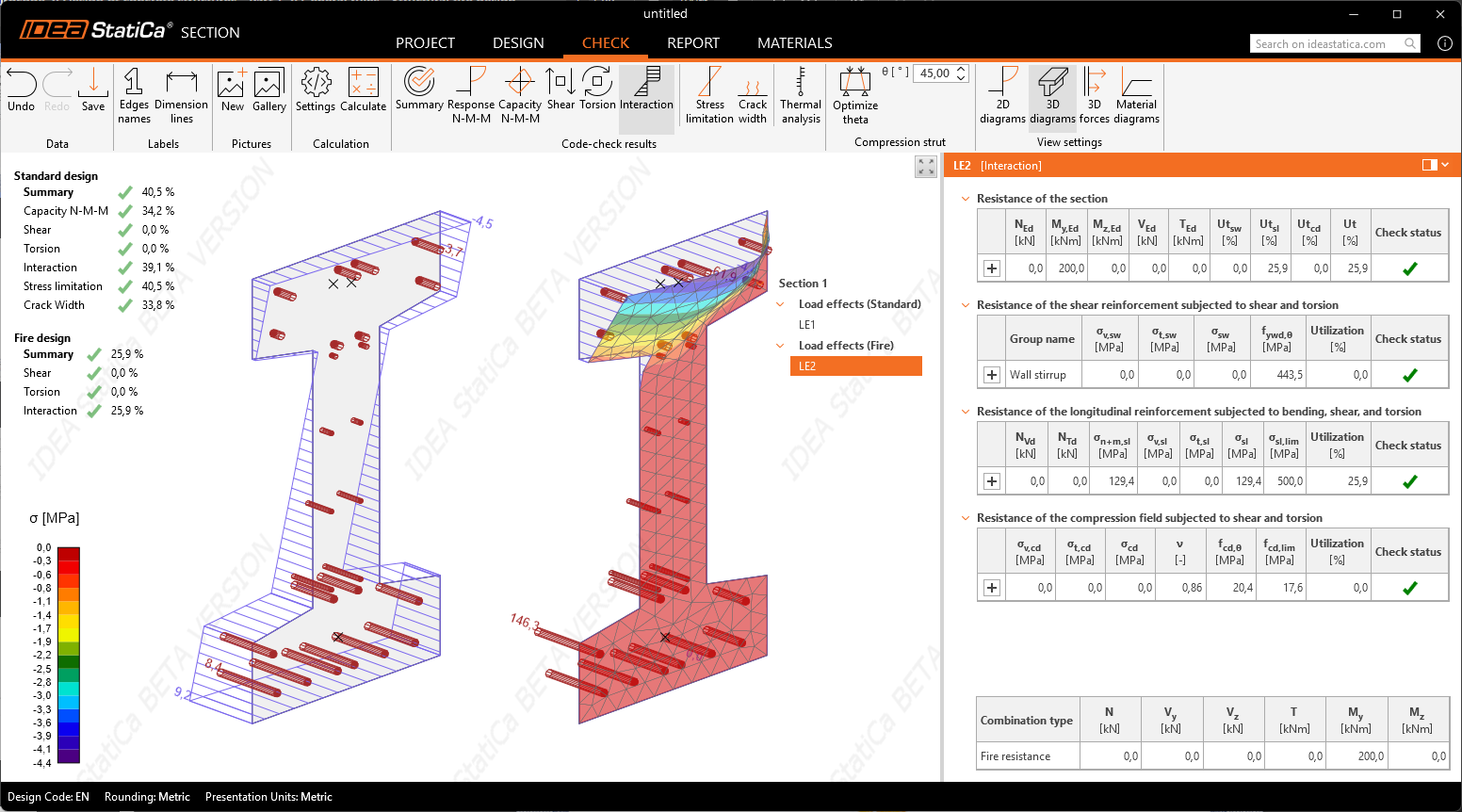The width and height of the screenshot is (1462, 812).
Task: Collapse Load effects (Standard) tree node
Action: tap(780, 304)
